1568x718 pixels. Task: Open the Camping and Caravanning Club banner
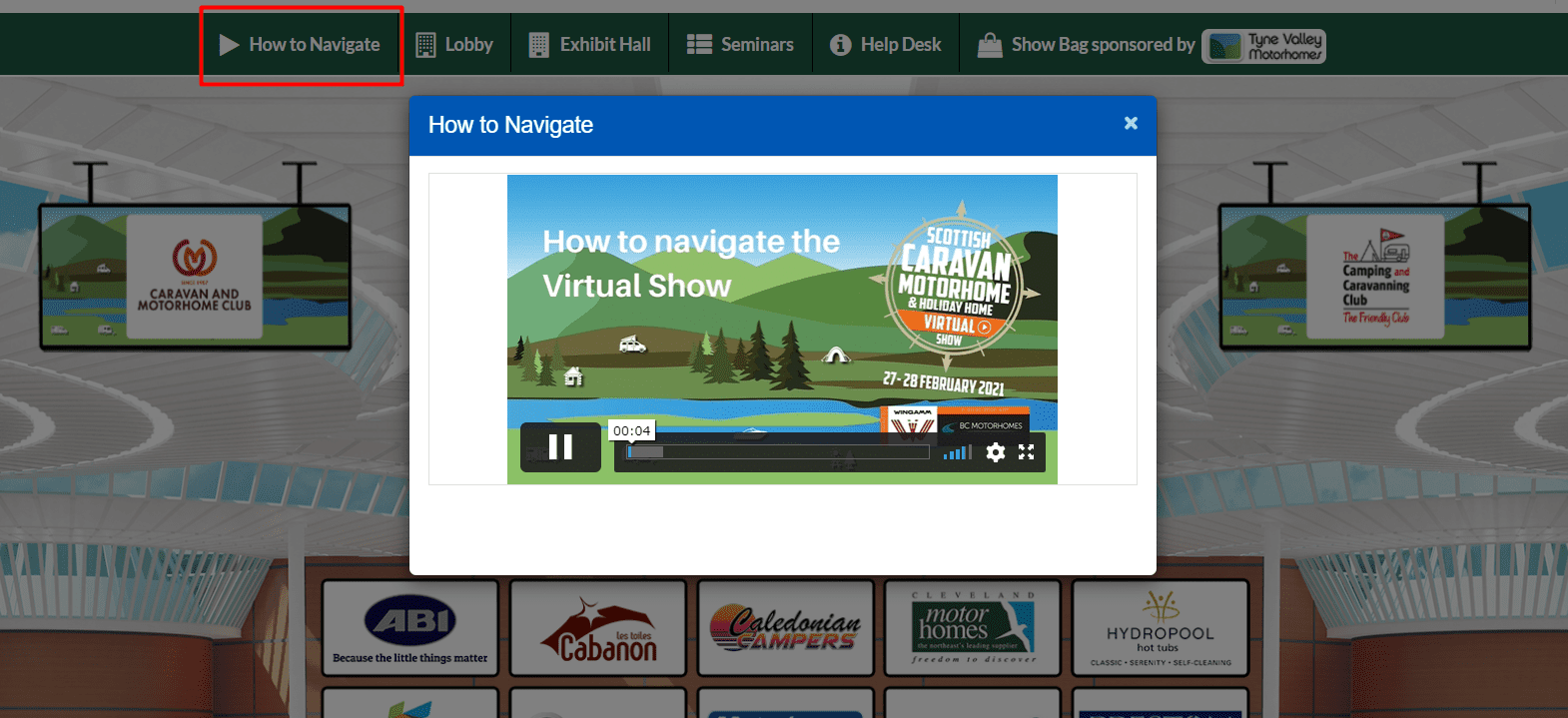tap(1374, 277)
